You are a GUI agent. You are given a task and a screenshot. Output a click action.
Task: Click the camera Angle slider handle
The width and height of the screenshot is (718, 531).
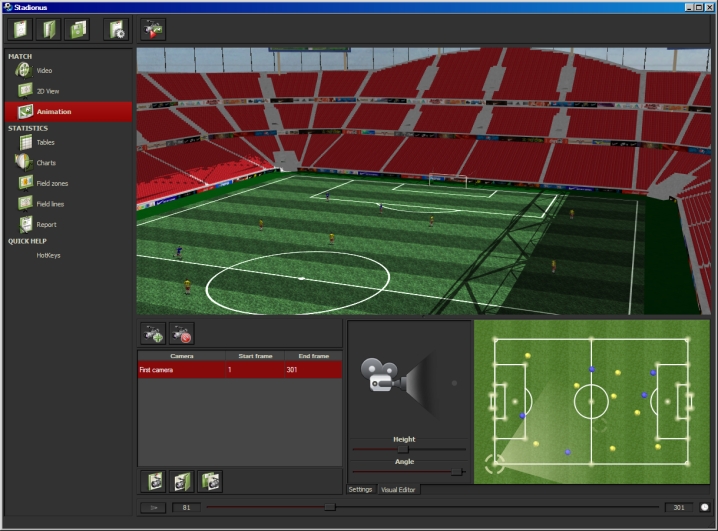tap(457, 471)
